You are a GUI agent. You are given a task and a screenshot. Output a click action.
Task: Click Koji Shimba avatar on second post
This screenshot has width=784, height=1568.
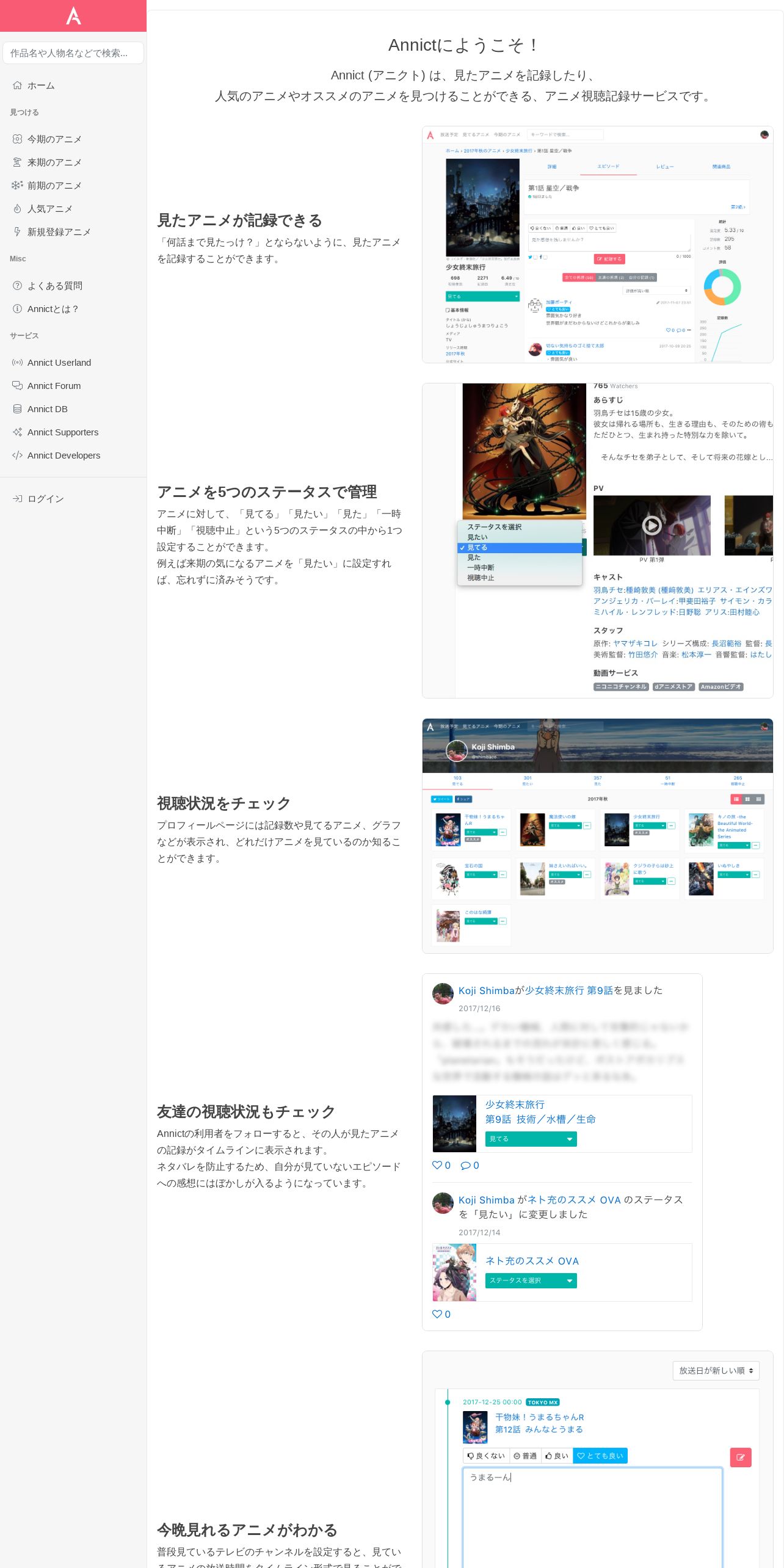point(443,1203)
